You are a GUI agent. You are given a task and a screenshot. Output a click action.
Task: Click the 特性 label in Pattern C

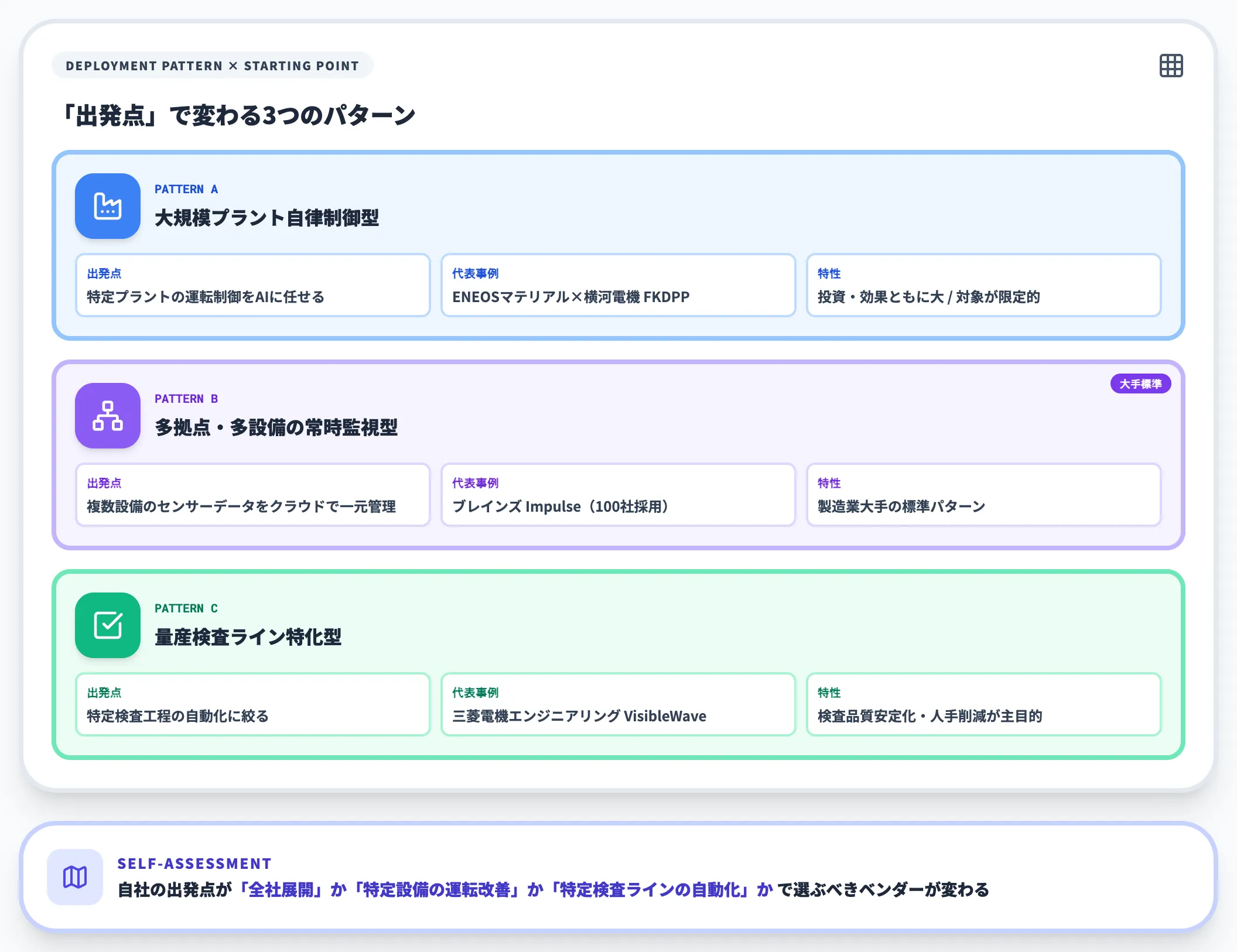tap(829, 693)
